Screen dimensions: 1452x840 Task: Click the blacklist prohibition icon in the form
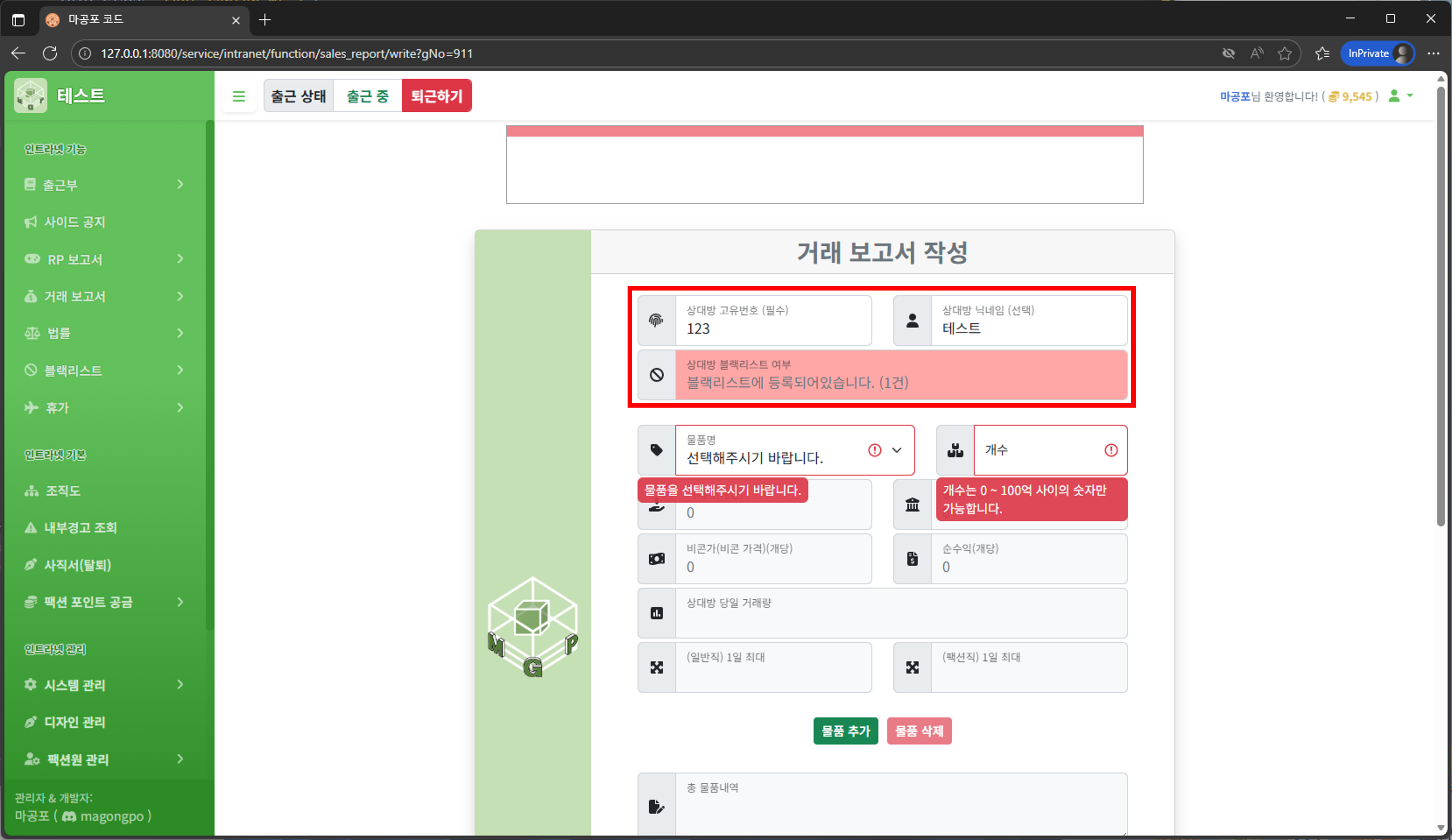(x=656, y=374)
